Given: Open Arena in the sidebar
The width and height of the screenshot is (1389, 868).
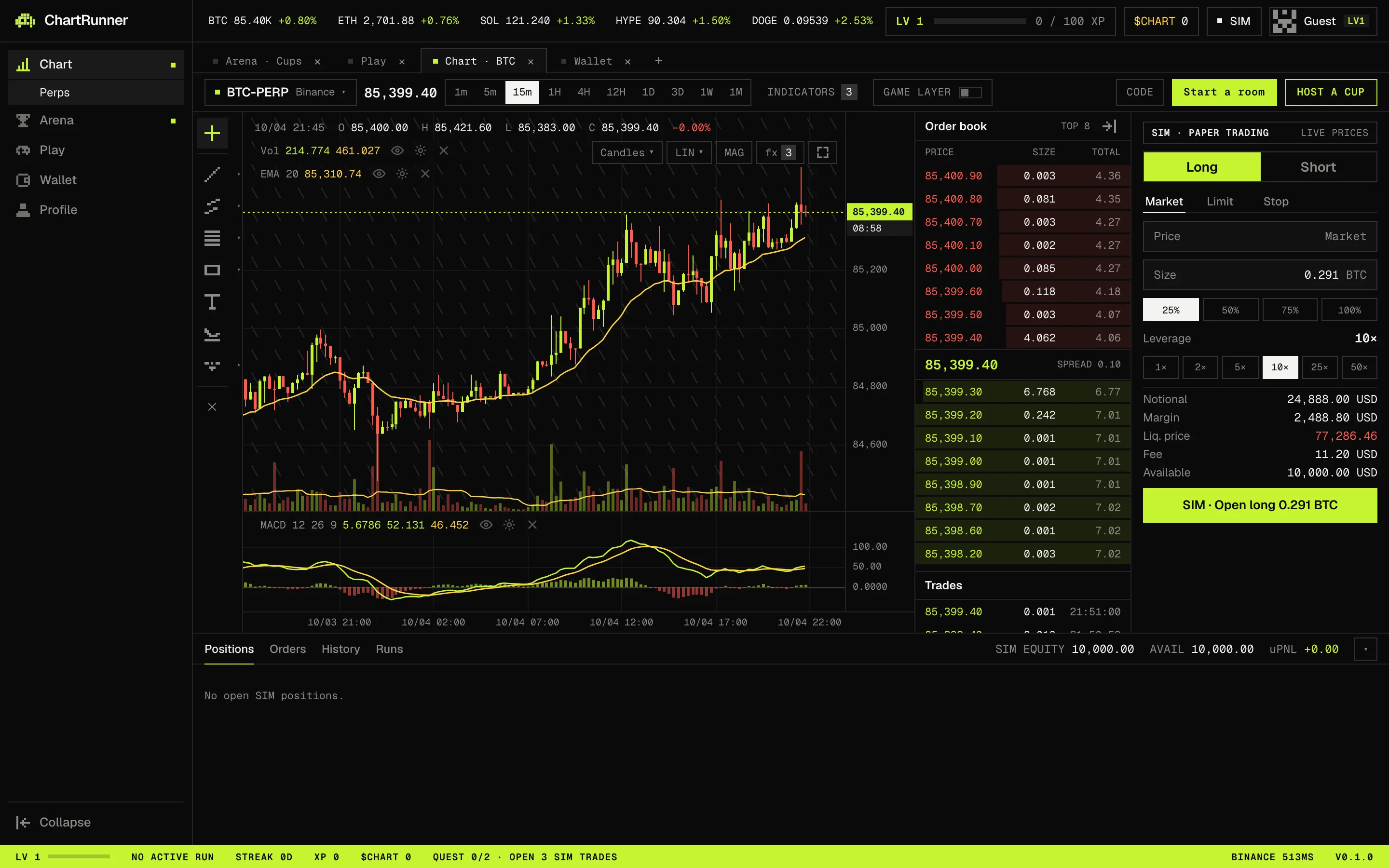Looking at the screenshot, I should click(x=96, y=121).
